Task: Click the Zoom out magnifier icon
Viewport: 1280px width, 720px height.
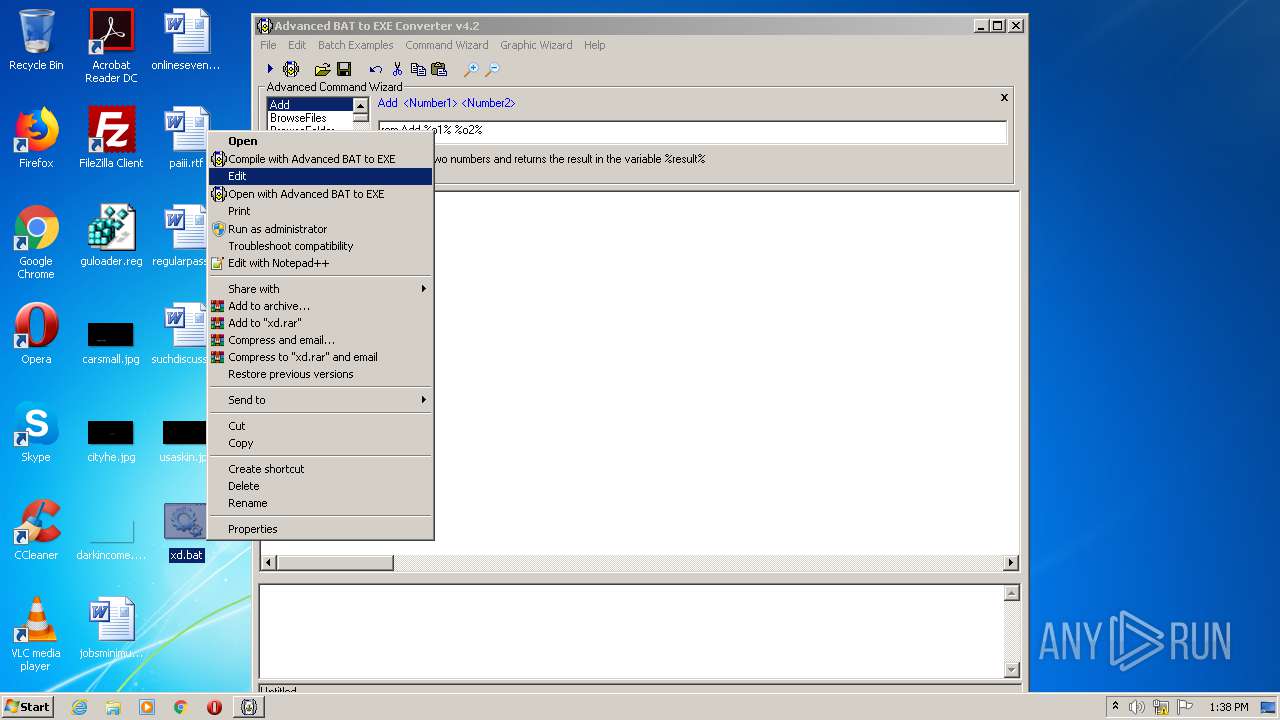Action: coord(492,69)
